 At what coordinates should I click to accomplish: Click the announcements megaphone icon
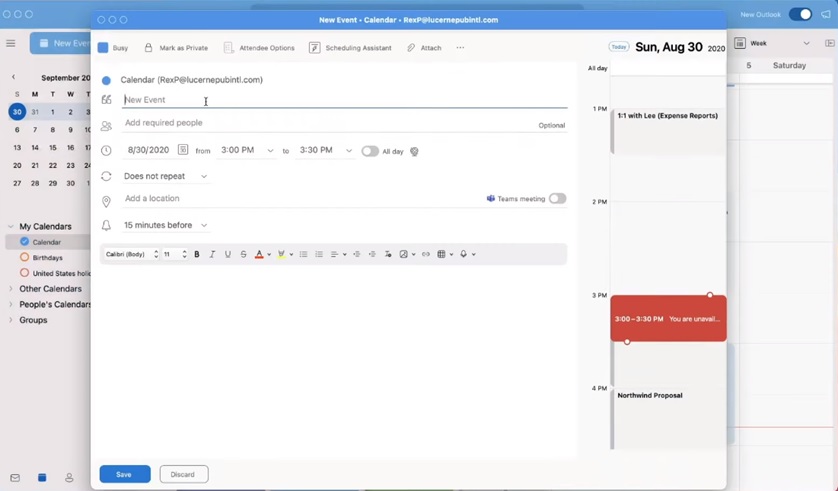tap(826, 14)
